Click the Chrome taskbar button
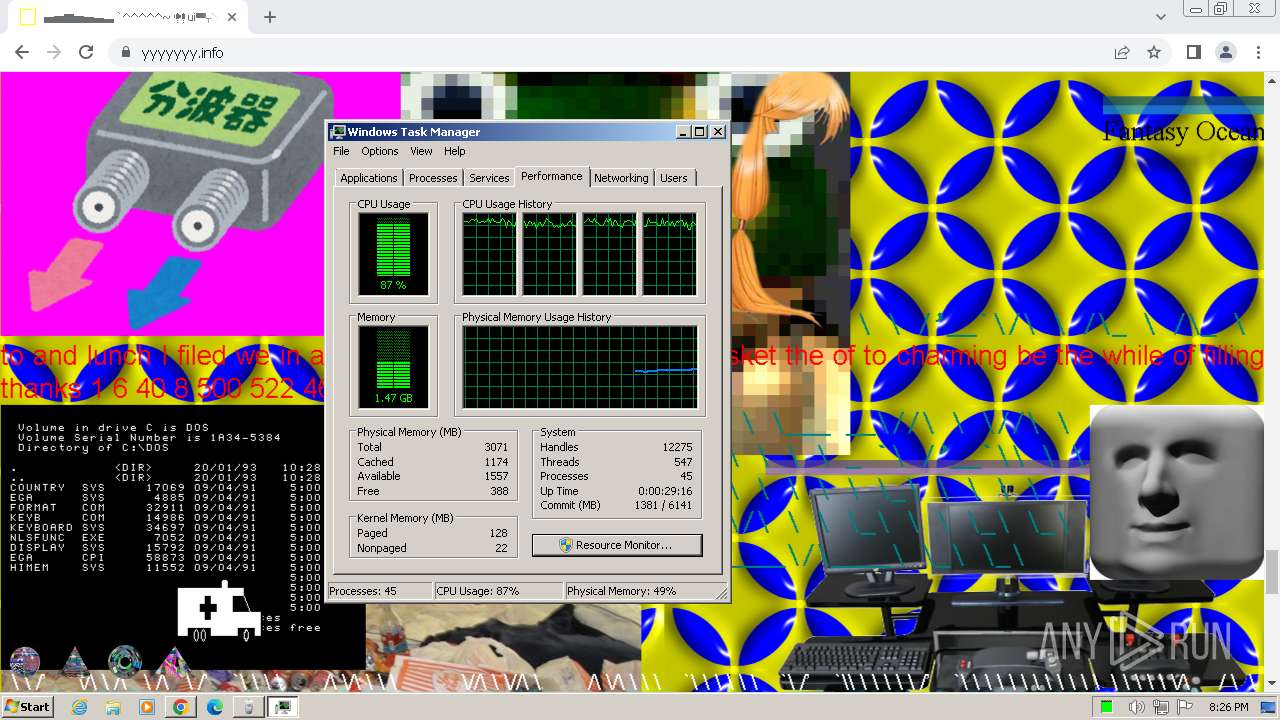The height and width of the screenshot is (720, 1280). coord(180,707)
